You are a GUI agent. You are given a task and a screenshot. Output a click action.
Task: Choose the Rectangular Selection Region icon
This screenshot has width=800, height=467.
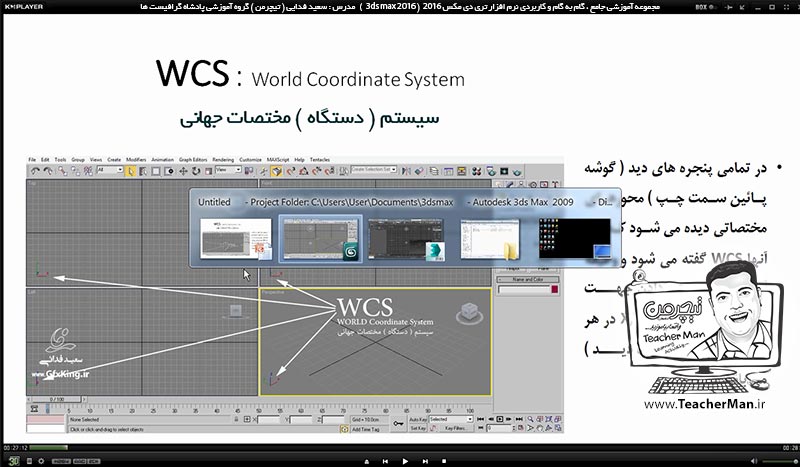(156, 171)
